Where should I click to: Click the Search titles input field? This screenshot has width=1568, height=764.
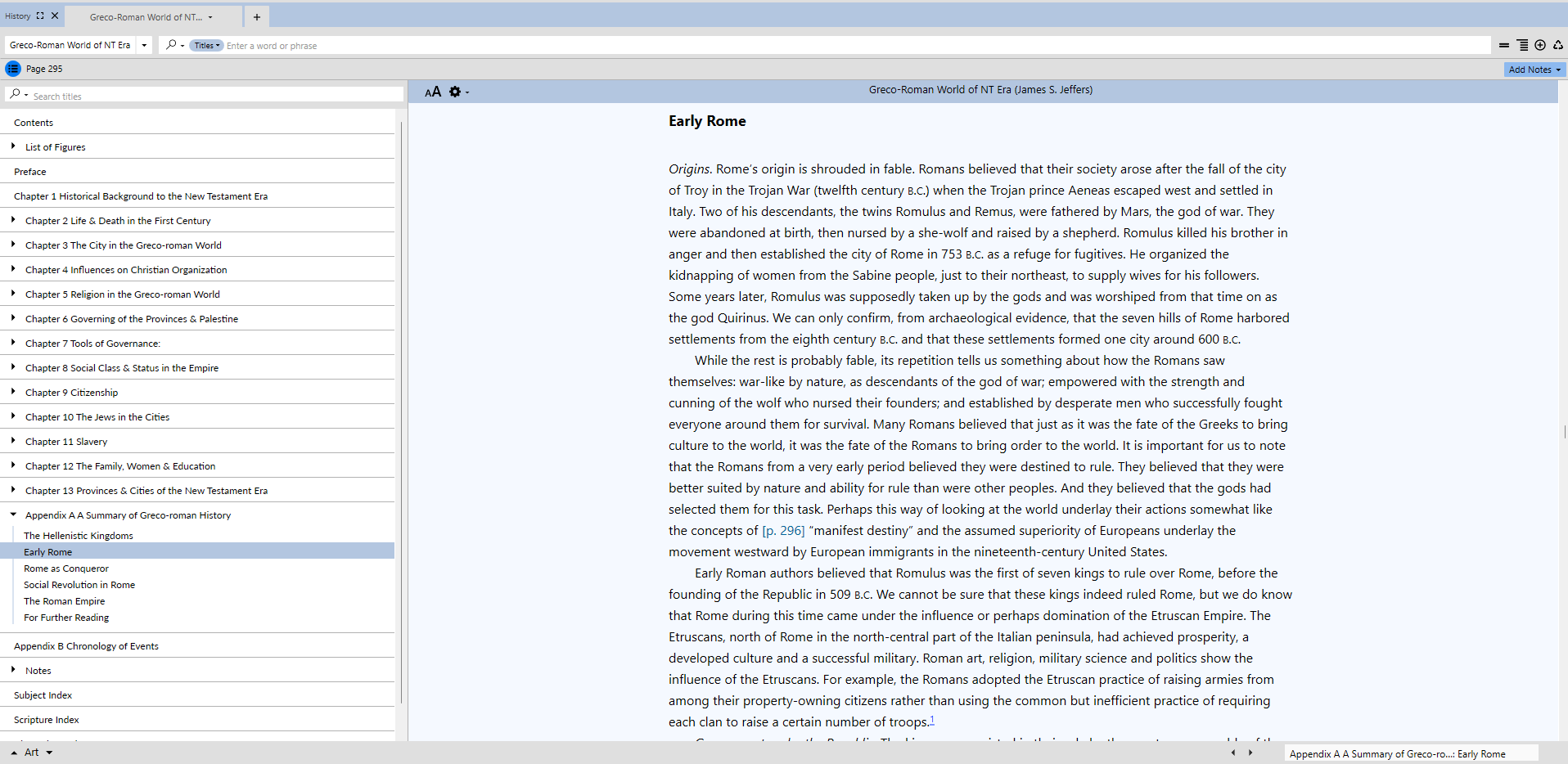217,96
